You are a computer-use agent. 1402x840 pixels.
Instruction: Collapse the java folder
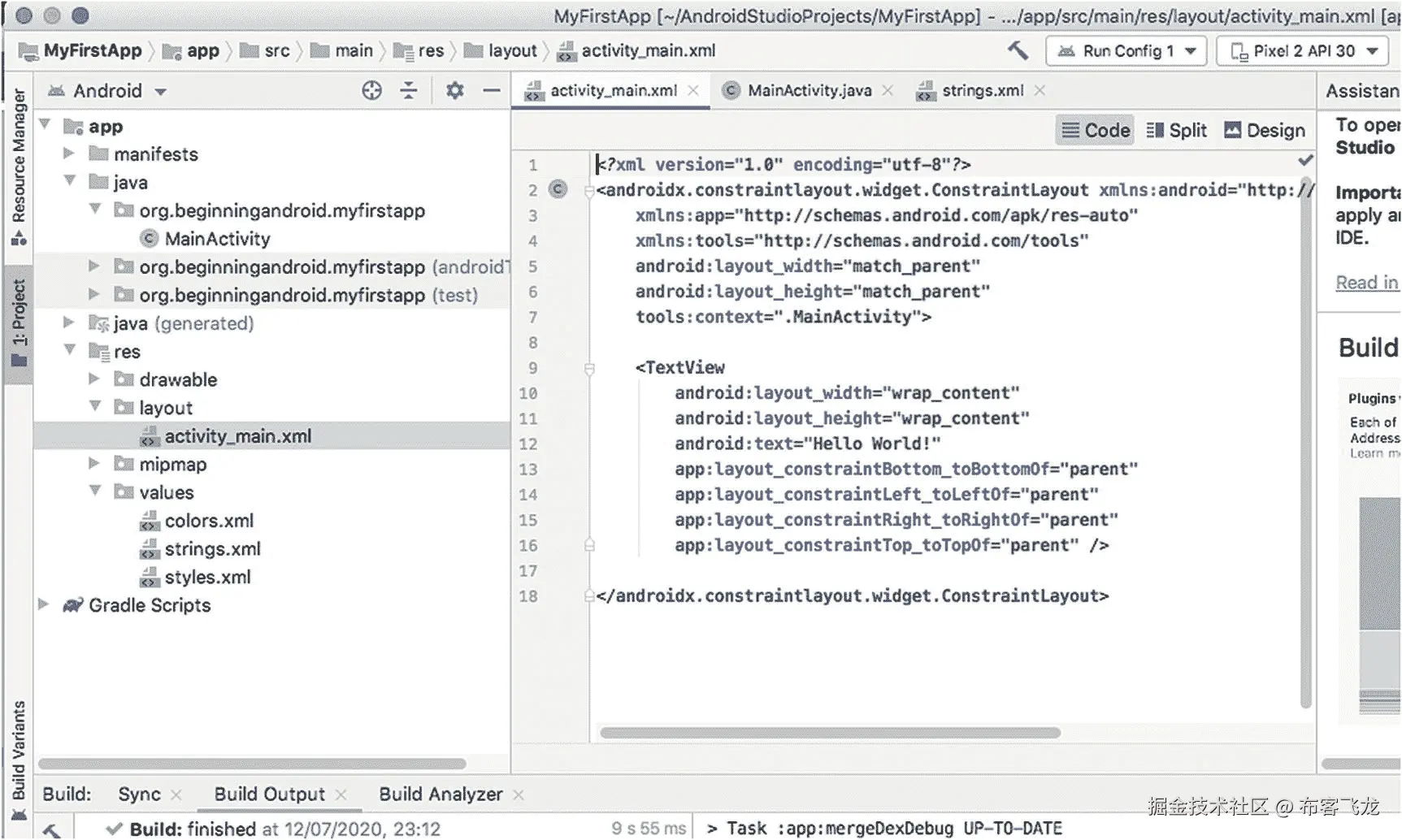(x=70, y=181)
